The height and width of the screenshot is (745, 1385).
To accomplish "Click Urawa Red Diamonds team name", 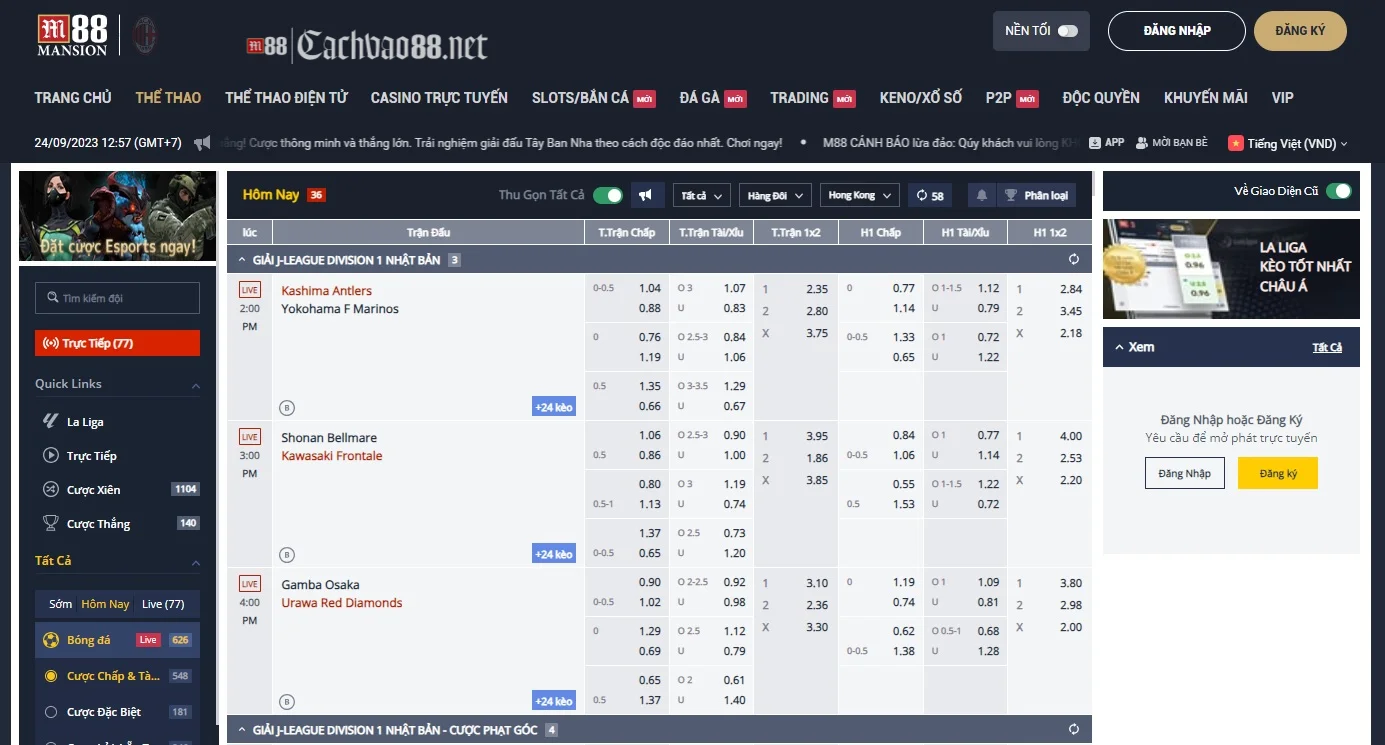I will [x=342, y=603].
